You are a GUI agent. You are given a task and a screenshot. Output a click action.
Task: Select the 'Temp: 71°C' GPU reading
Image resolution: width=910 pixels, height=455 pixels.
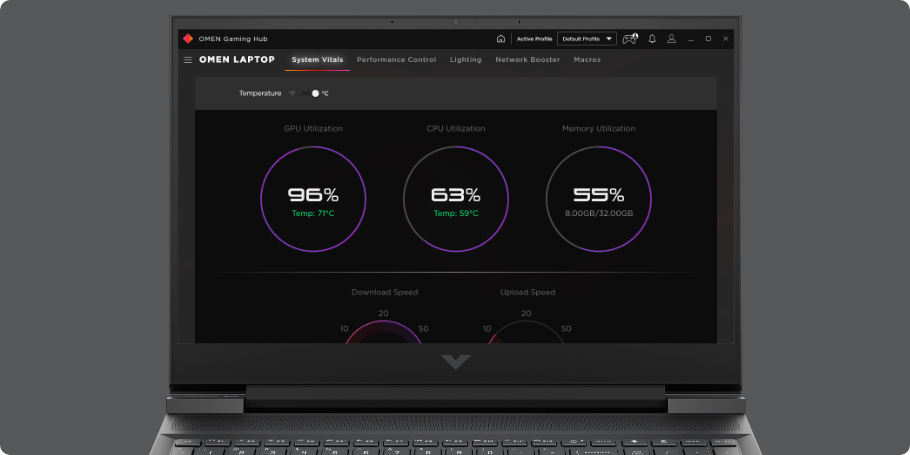(x=313, y=214)
